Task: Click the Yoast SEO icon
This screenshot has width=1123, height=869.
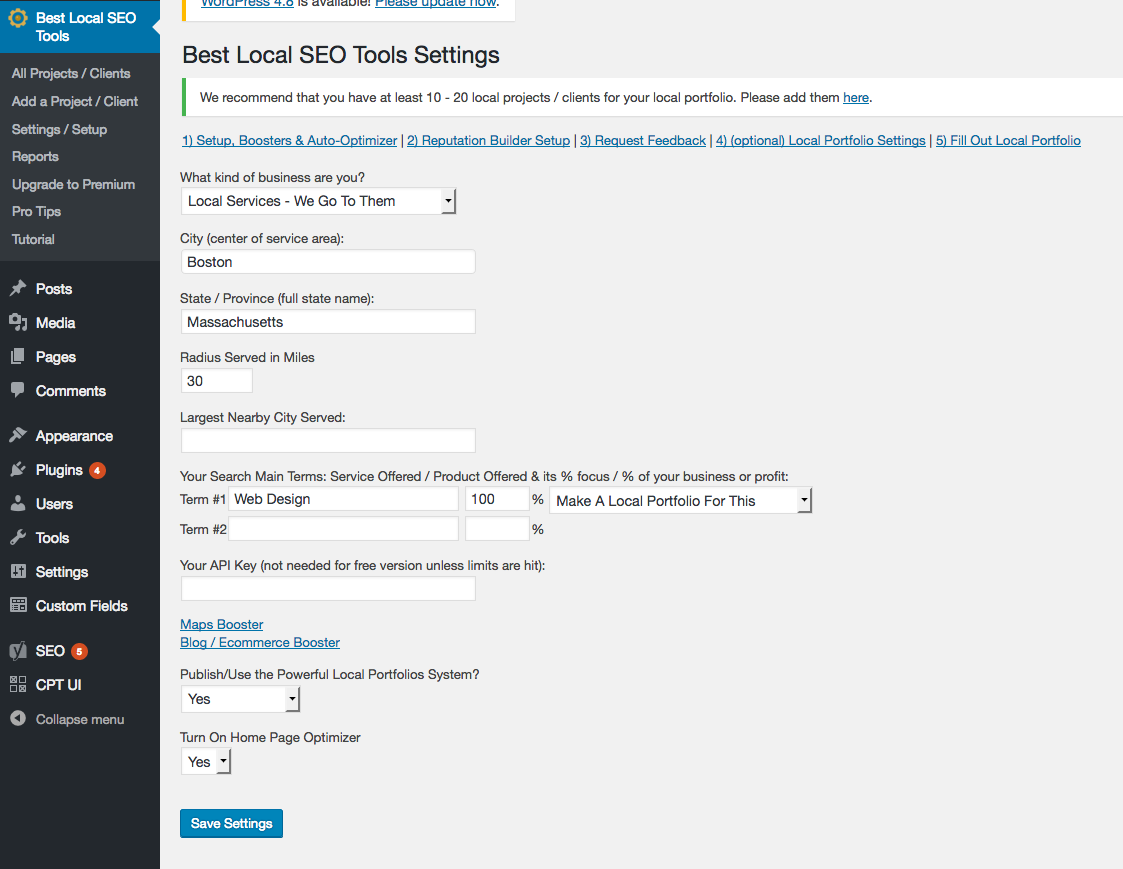Action: (x=18, y=650)
